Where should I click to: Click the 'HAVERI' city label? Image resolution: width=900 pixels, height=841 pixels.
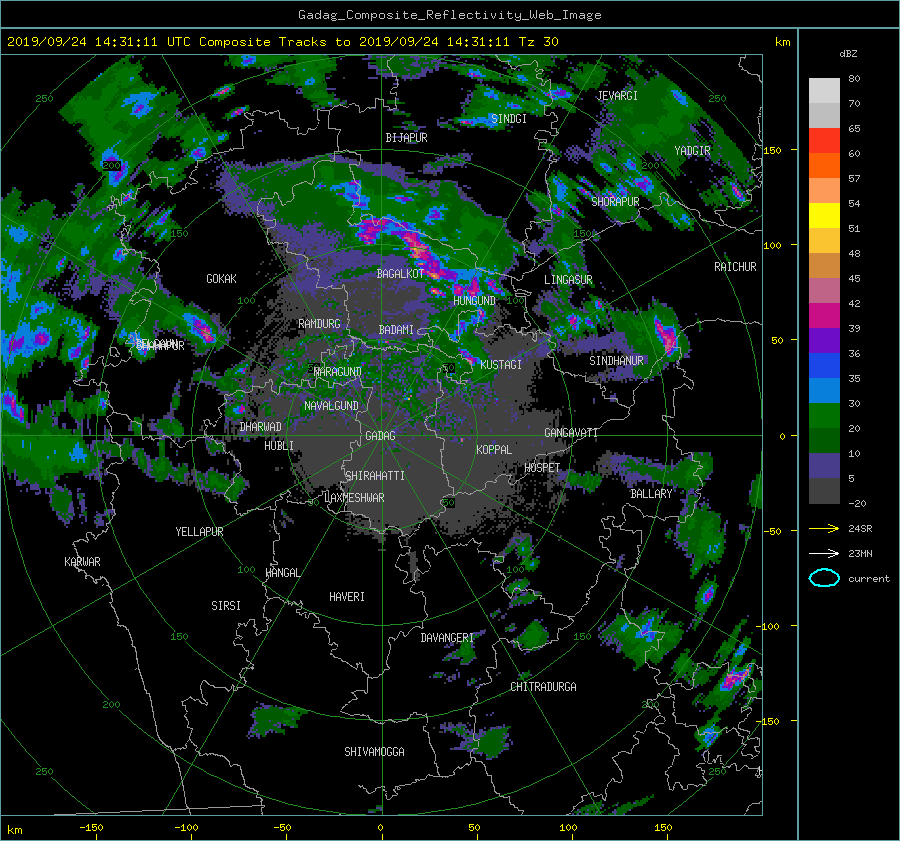click(x=347, y=597)
